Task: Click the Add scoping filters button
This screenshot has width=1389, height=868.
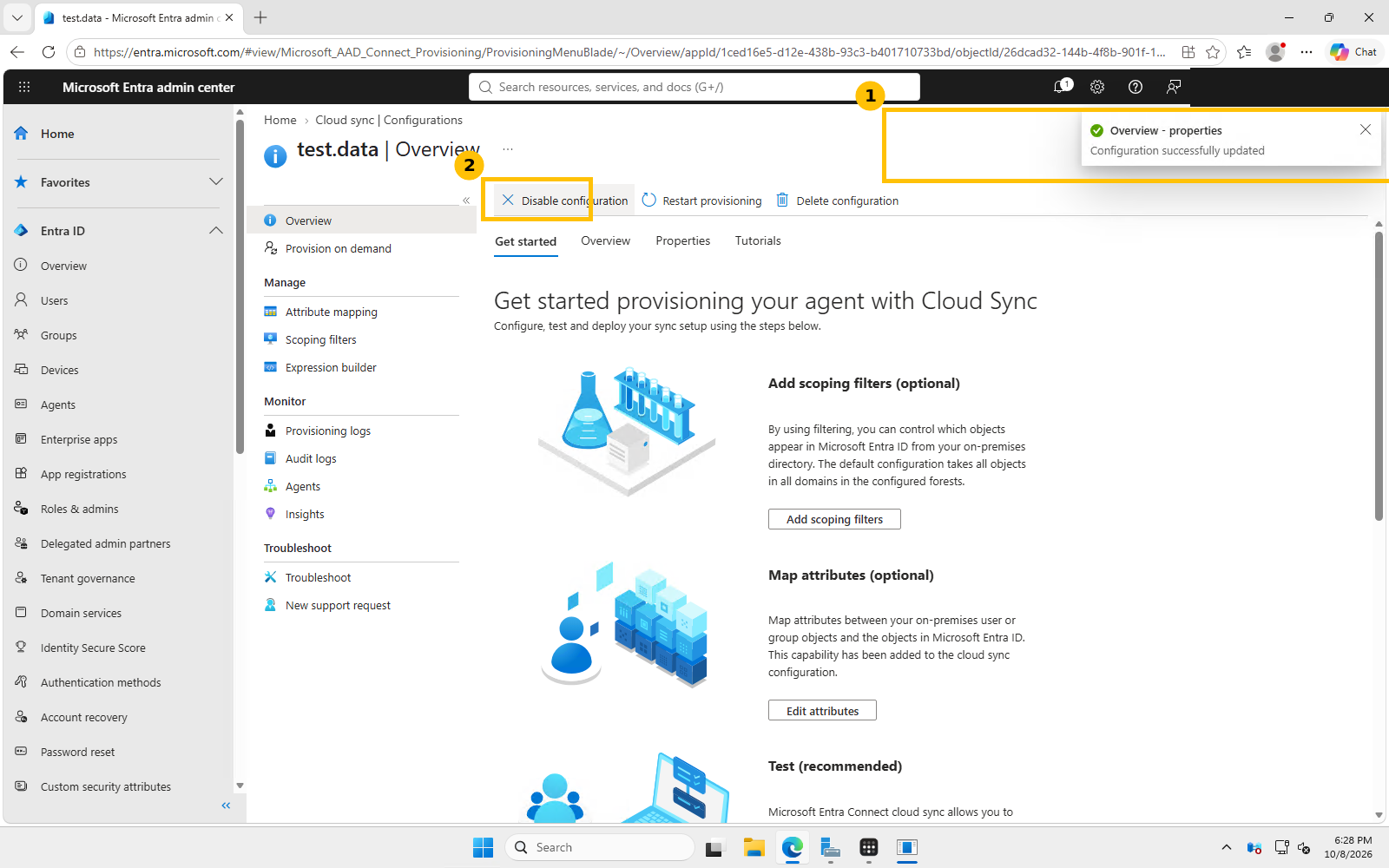Action: pyautogui.click(x=834, y=519)
